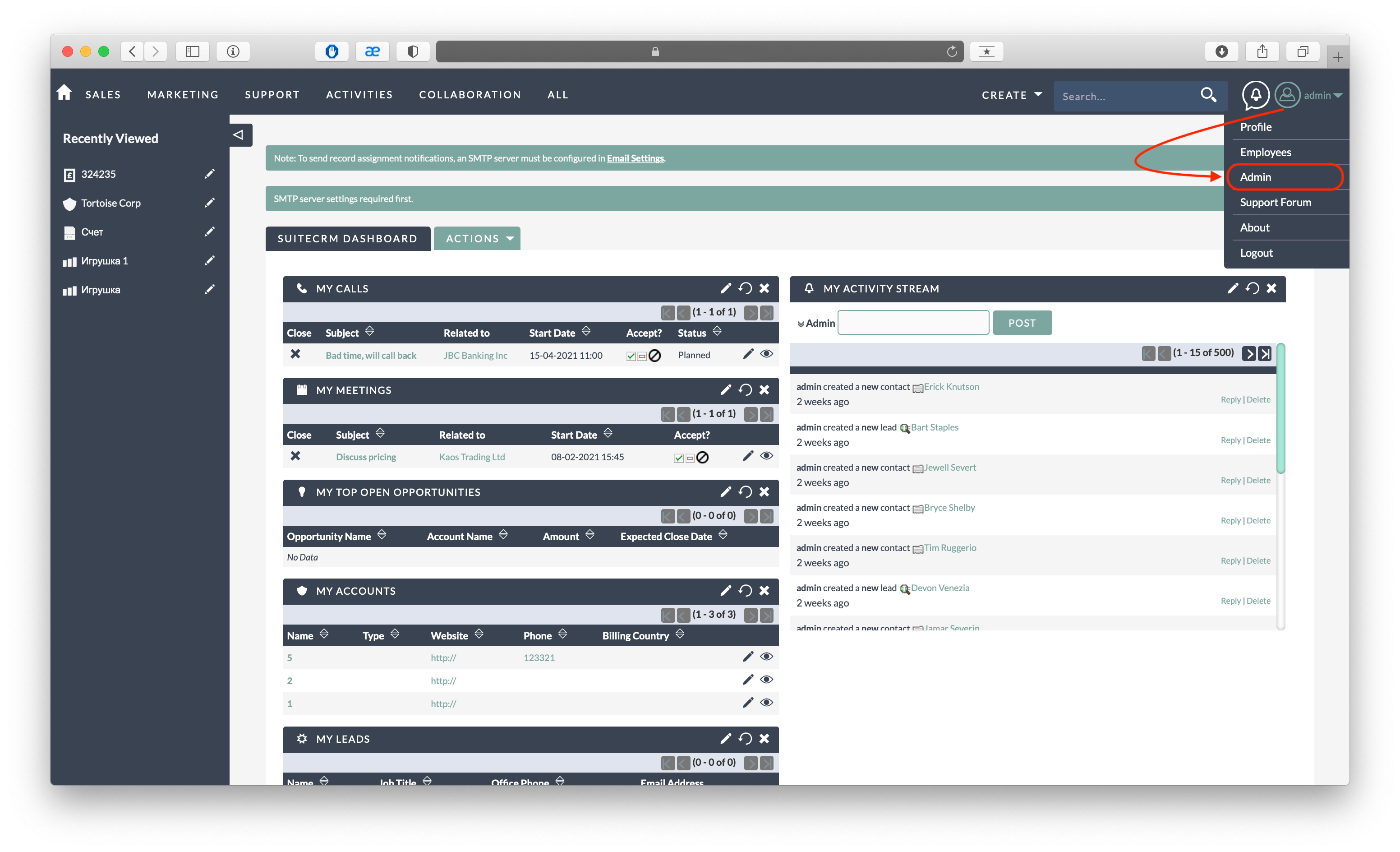Open JBC Banking Inc account link
This screenshot has width=1400, height=852.
[475, 355]
